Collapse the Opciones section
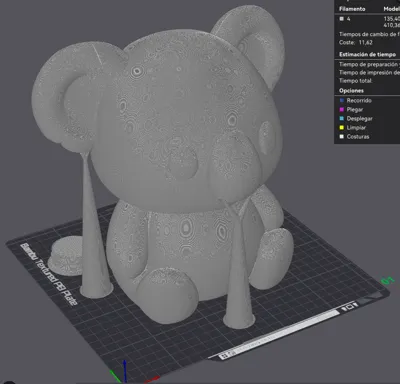This screenshot has width=400, height=384. tap(351, 91)
